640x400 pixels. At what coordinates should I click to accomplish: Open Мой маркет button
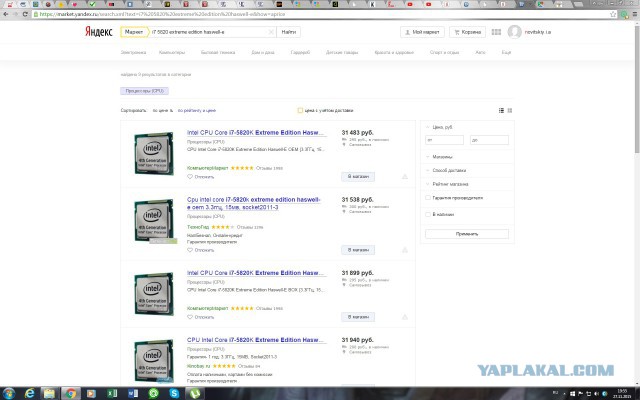tap(422, 32)
